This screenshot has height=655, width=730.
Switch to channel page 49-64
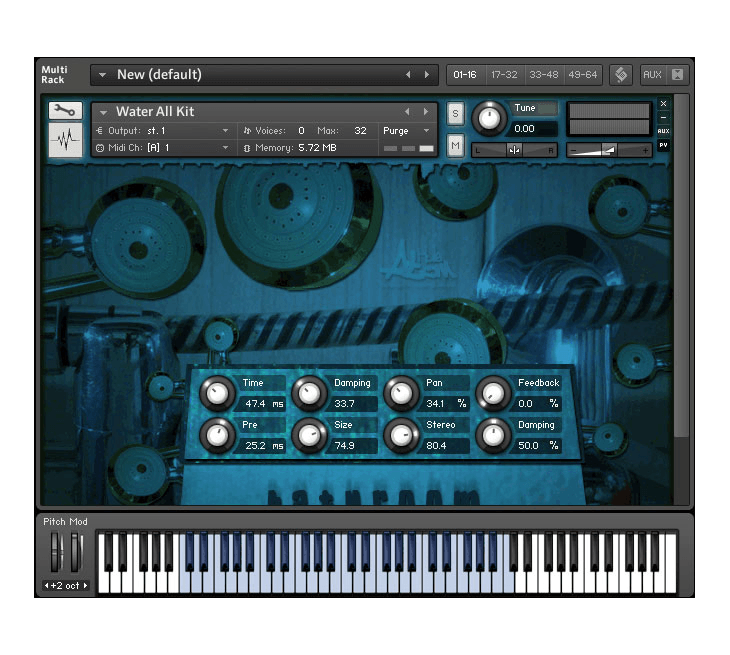pyautogui.click(x=582, y=75)
